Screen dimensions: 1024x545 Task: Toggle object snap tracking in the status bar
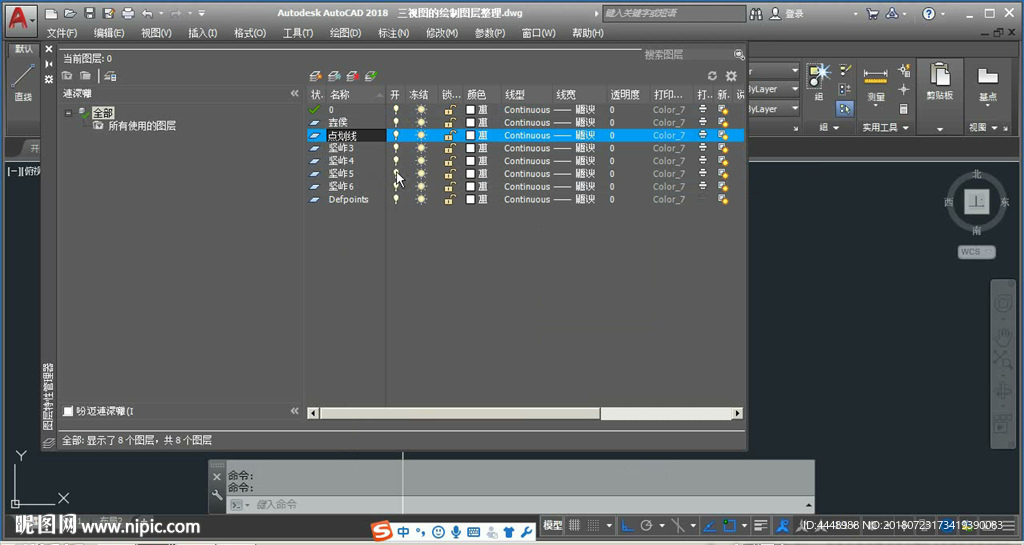(x=711, y=525)
